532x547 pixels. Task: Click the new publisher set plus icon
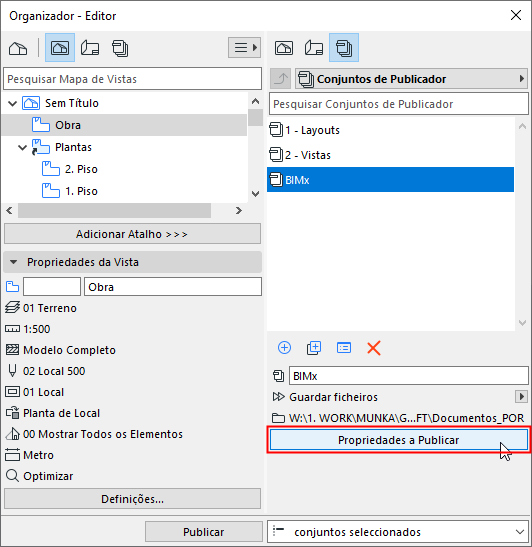coord(284,348)
